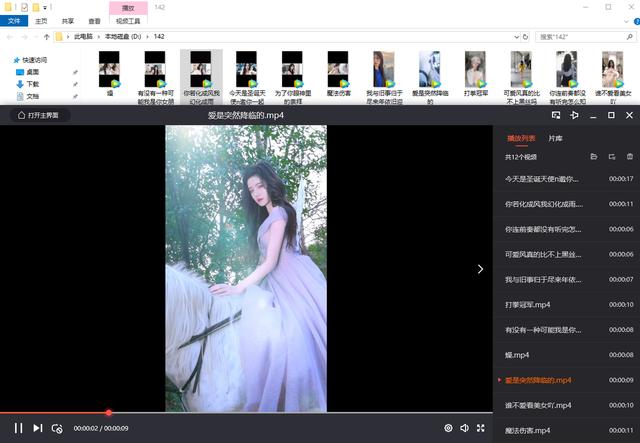Select 此电脑 in the address breadcrumb
This screenshot has width=640, height=443.
[x=83, y=37]
